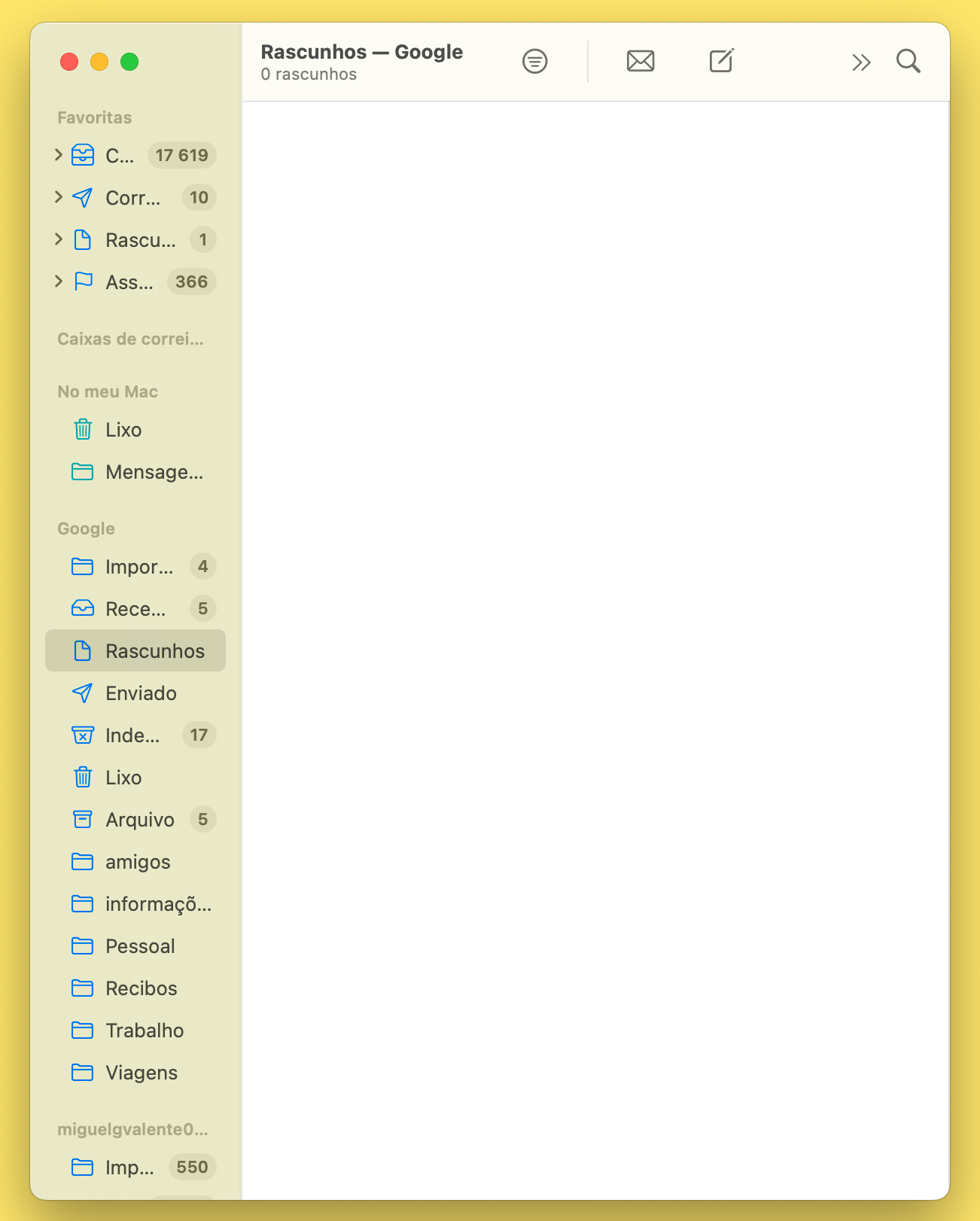Open the Inde... junk mailbox
Viewport: 980px width, 1221px height.
(x=135, y=735)
